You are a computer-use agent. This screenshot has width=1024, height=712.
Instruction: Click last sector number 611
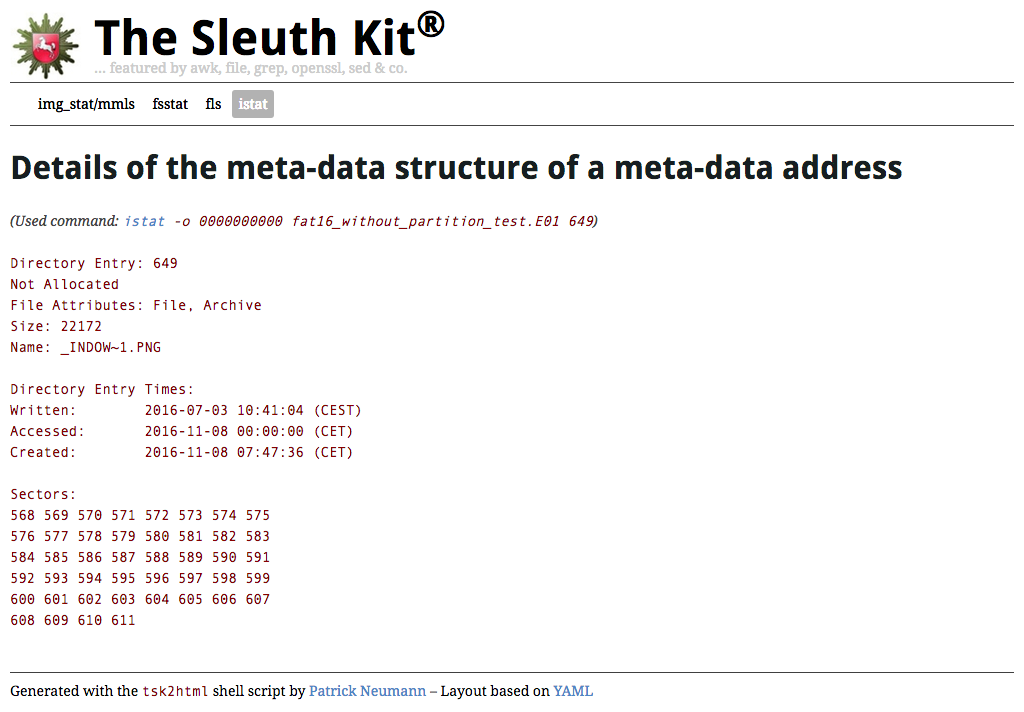(123, 620)
